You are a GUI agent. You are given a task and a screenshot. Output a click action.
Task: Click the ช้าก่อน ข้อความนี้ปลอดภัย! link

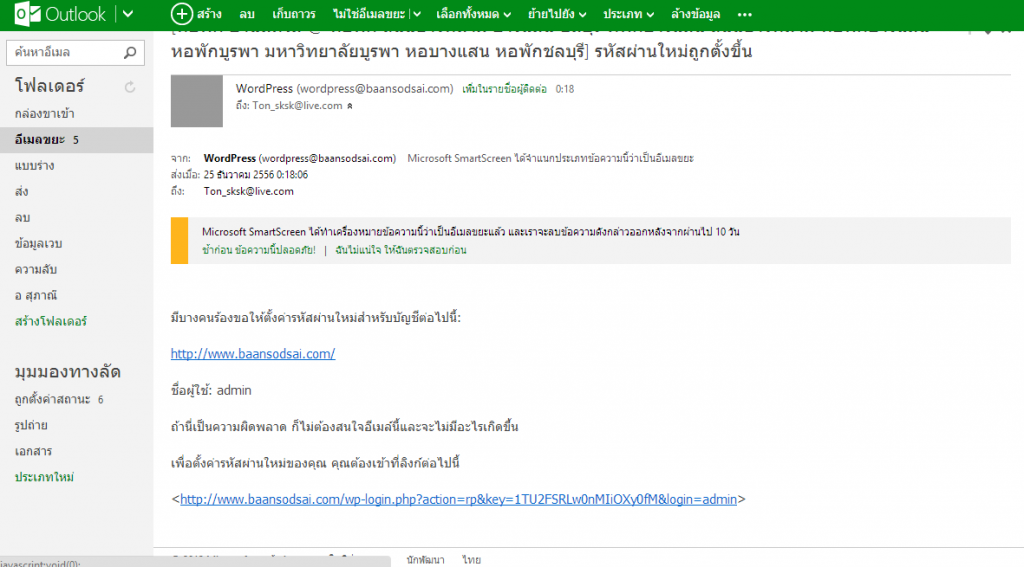[x=259, y=250]
